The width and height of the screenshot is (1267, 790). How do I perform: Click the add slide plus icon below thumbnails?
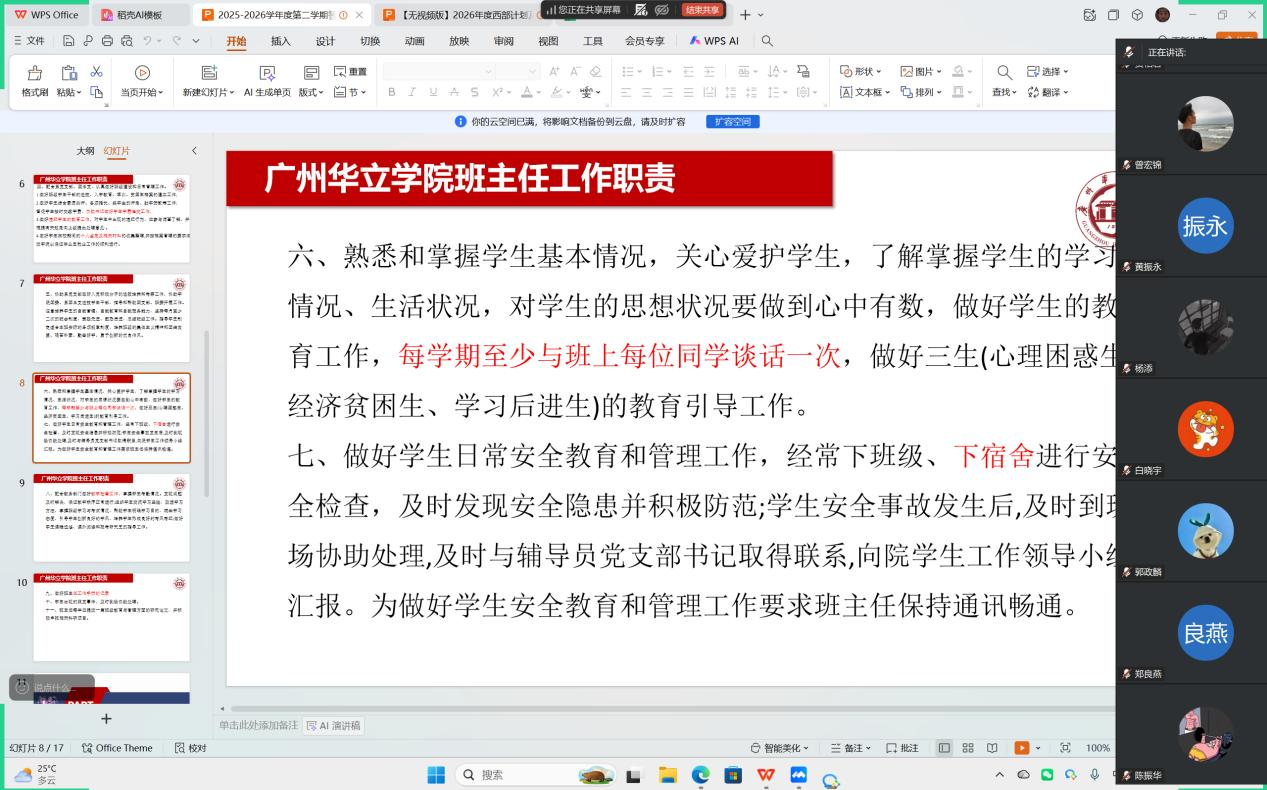pos(106,718)
